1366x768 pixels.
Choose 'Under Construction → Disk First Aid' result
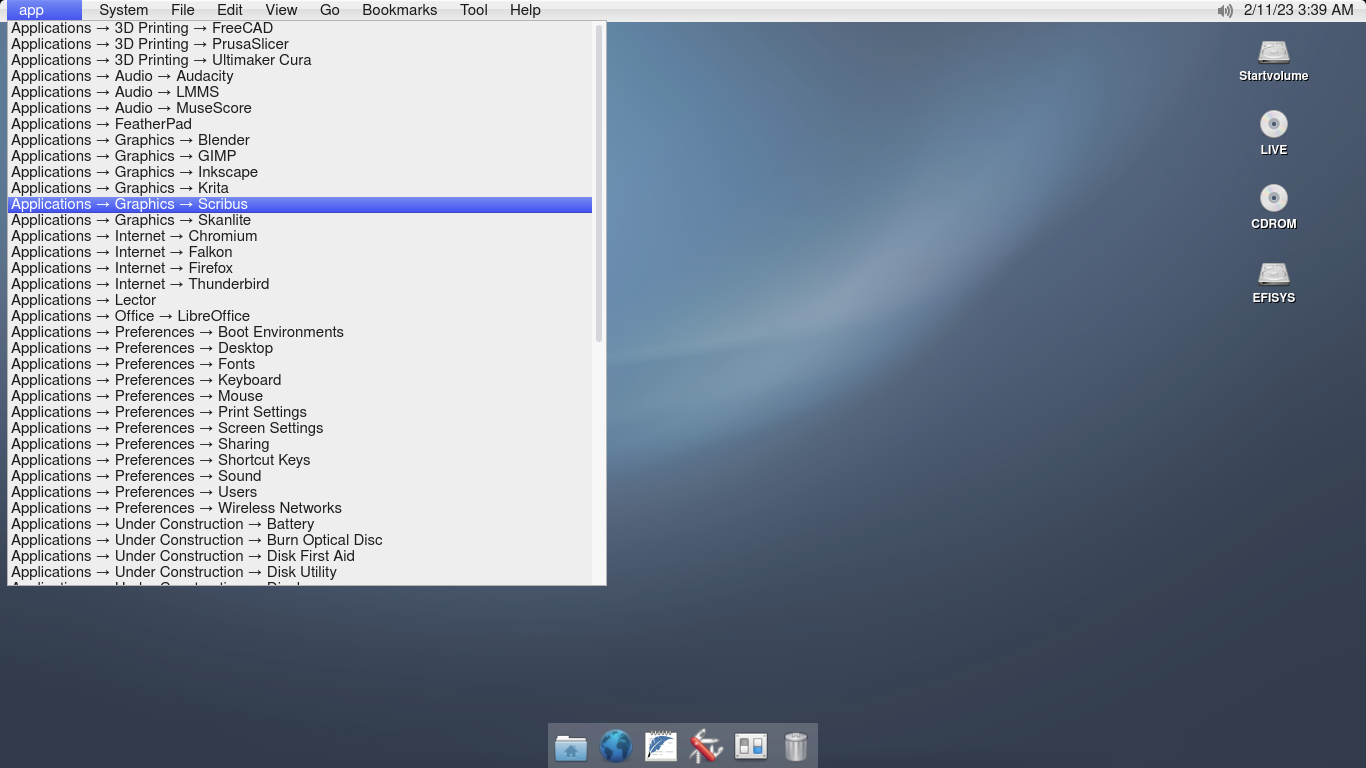click(300, 556)
